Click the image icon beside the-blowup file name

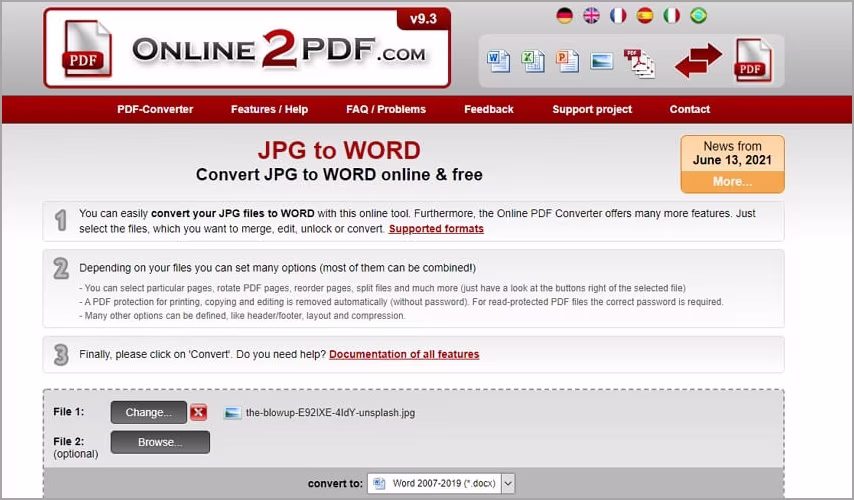coord(233,413)
